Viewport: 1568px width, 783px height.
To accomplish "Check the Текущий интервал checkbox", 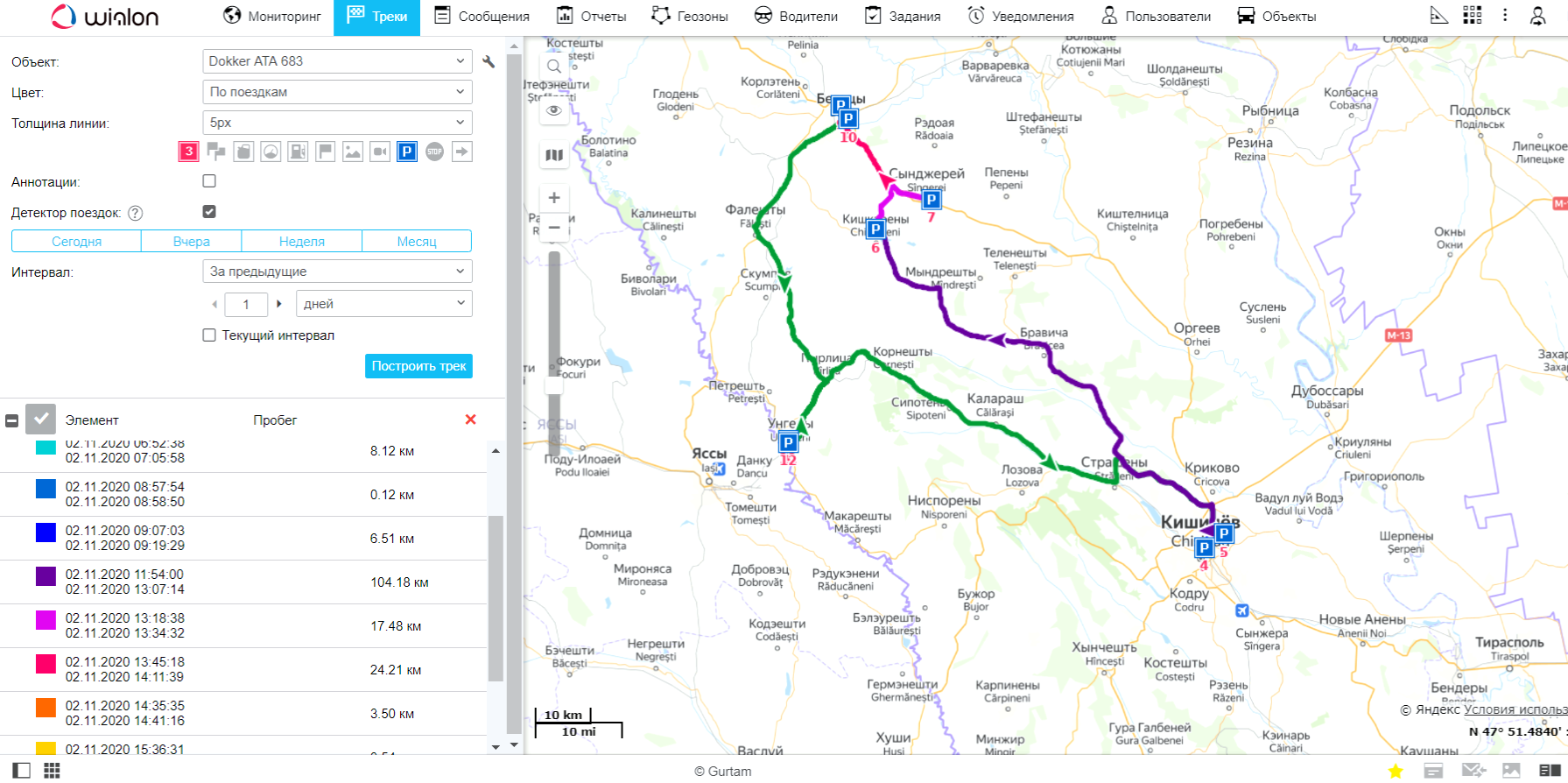I will point(209,335).
